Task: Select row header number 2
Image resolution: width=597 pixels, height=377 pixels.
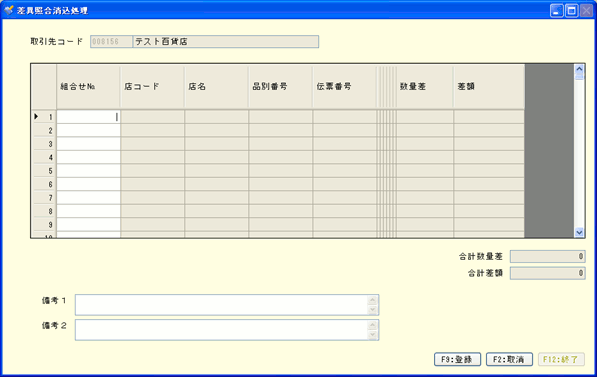Action: click(x=44, y=130)
